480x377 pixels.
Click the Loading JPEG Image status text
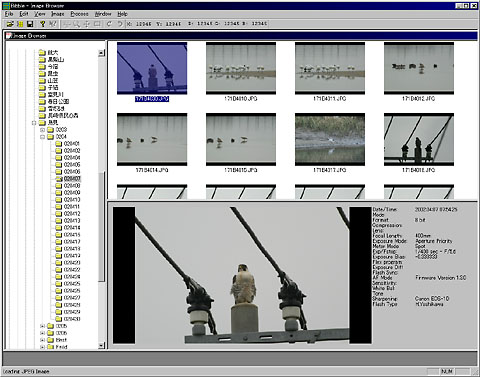pyautogui.click(x=26, y=371)
